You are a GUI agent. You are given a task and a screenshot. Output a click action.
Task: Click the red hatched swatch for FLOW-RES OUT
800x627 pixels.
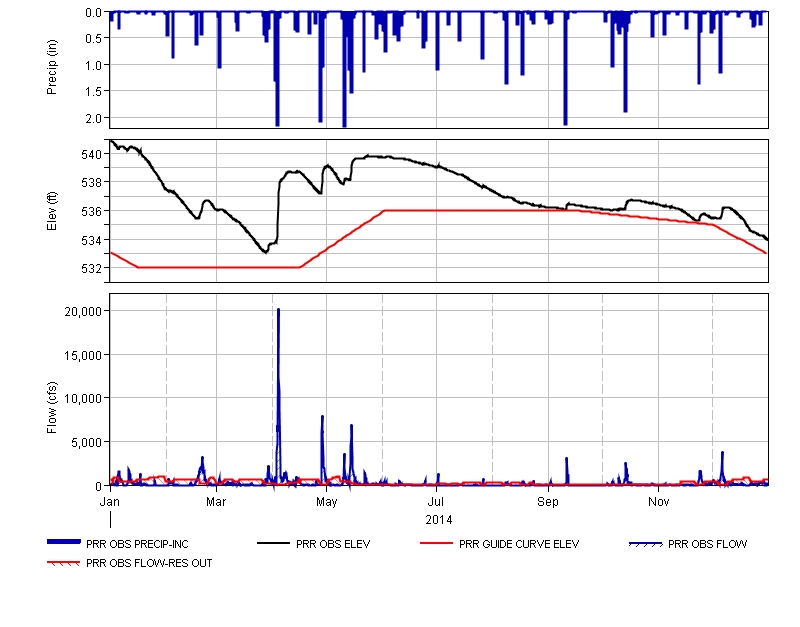point(63,564)
